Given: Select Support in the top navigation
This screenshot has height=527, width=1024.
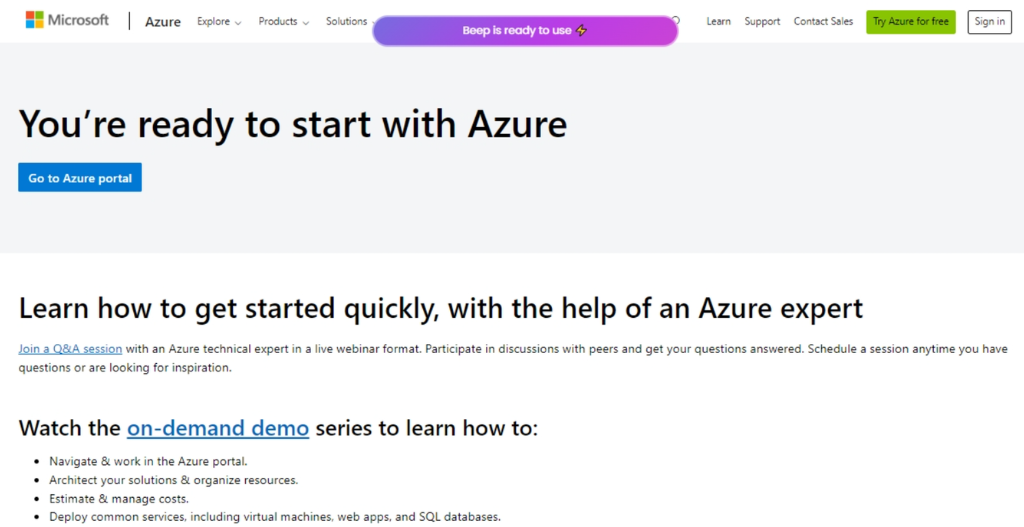Looking at the screenshot, I should 762,21.
